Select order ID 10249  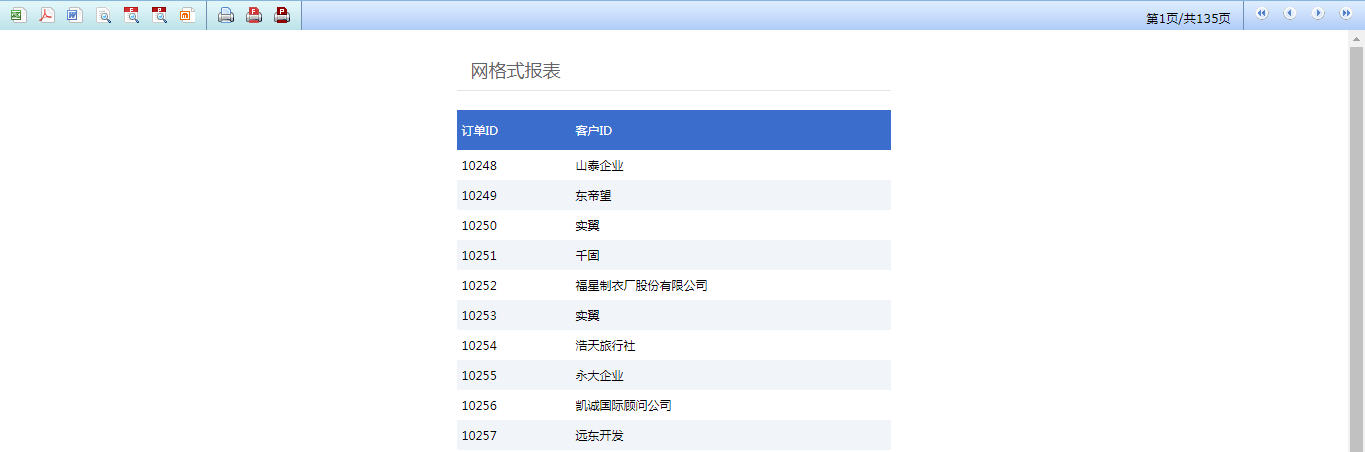479,195
